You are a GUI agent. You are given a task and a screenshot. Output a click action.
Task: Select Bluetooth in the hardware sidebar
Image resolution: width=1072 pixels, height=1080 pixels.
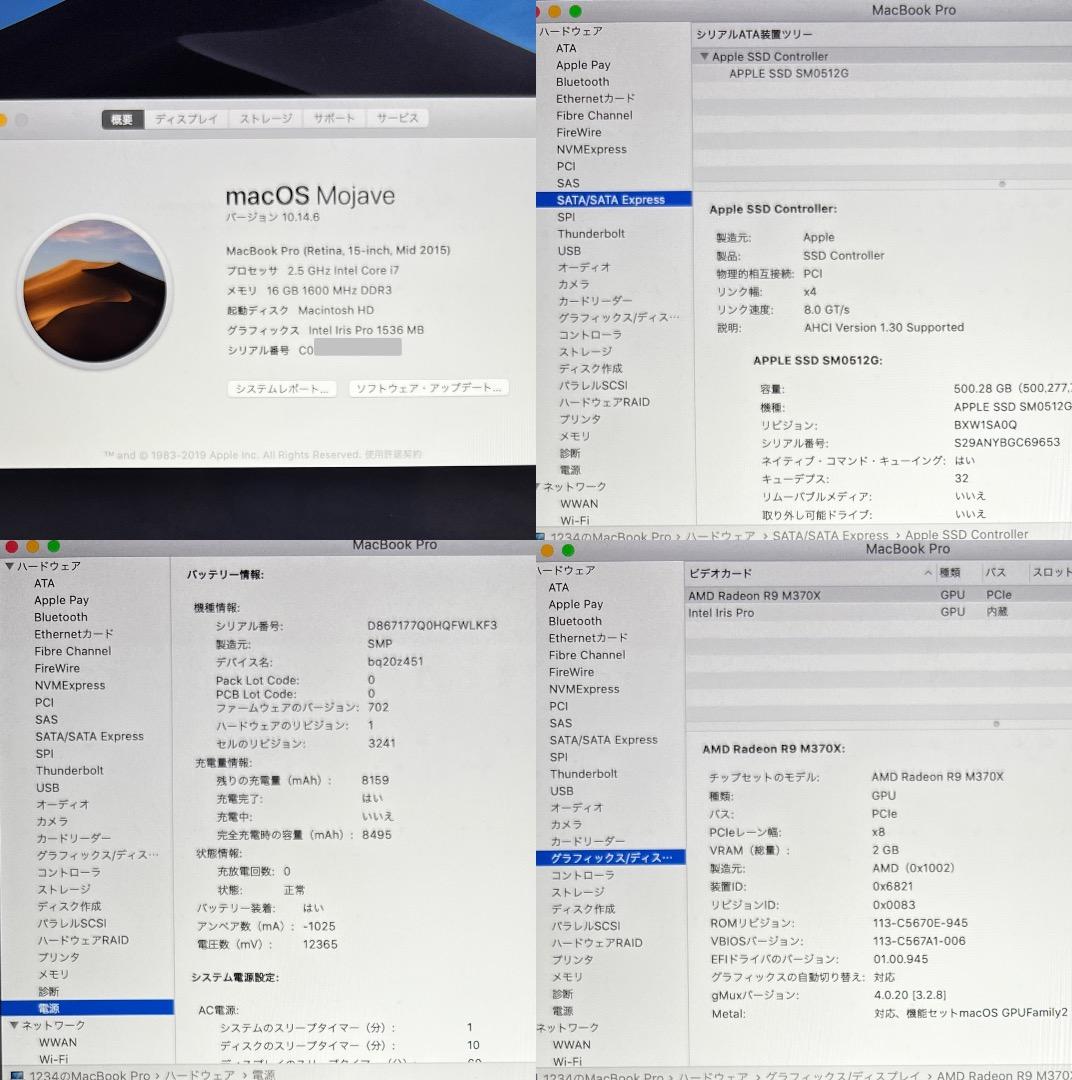(x=582, y=81)
